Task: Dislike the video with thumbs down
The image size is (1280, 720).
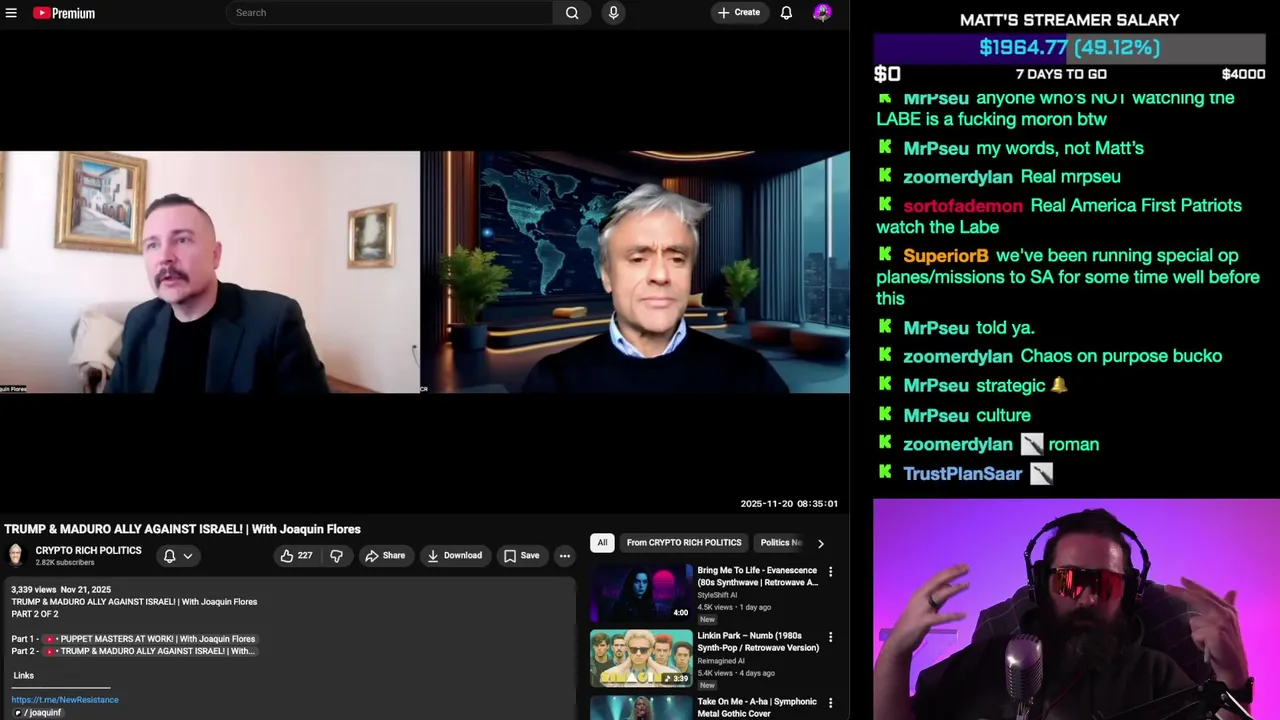Action: [x=336, y=556]
